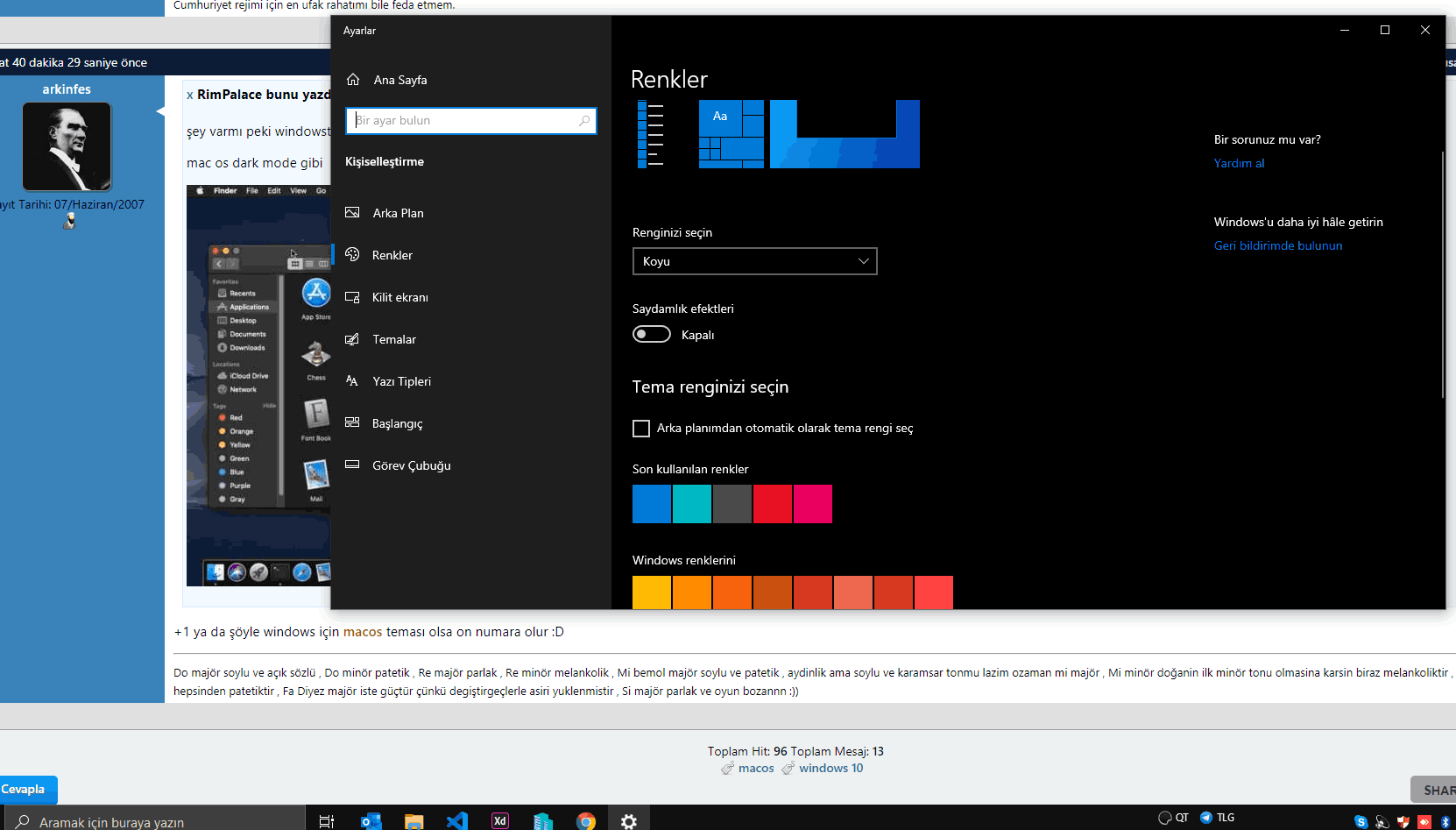
Task: Turn on Saydamlık efektleri toggle
Action: tap(652, 335)
